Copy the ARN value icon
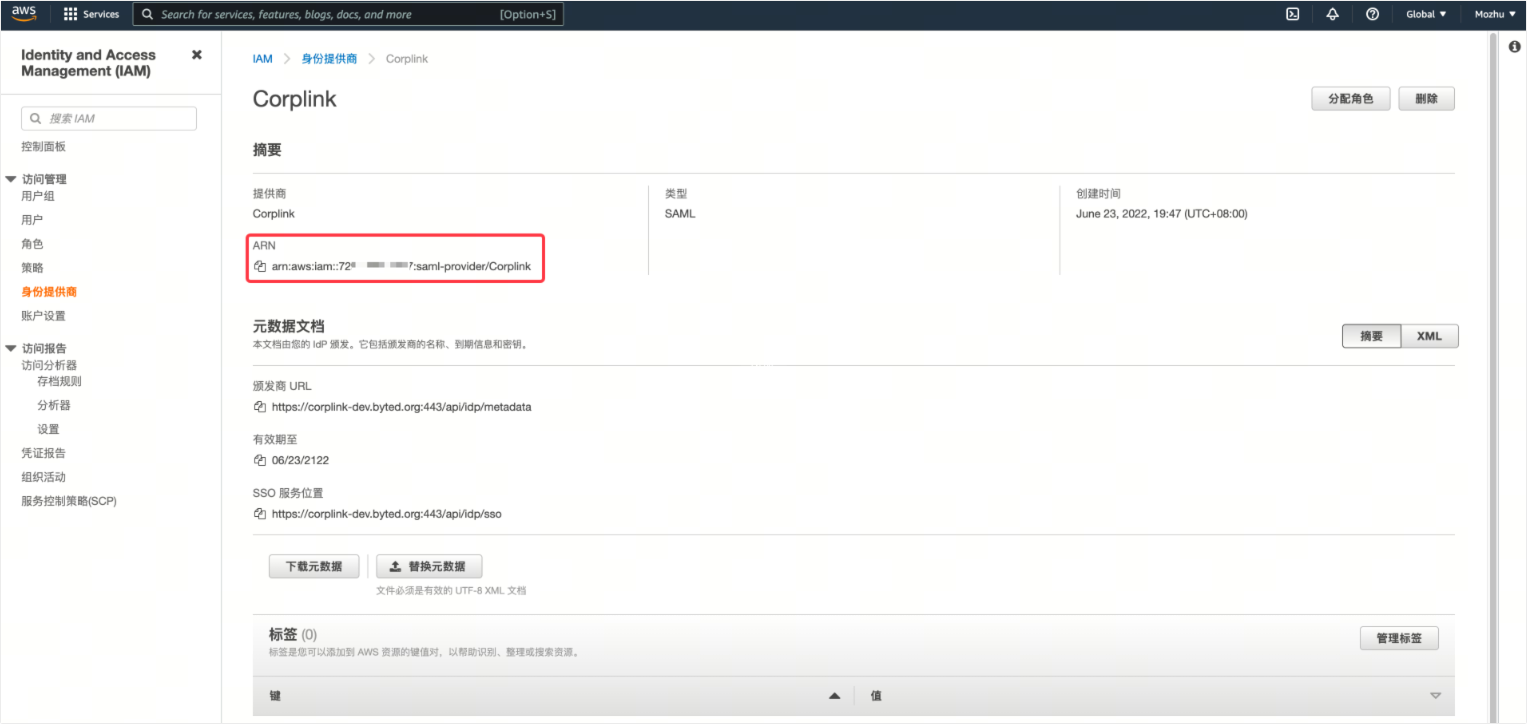The height and width of the screenshot is (724, 1527). (260, 267)
